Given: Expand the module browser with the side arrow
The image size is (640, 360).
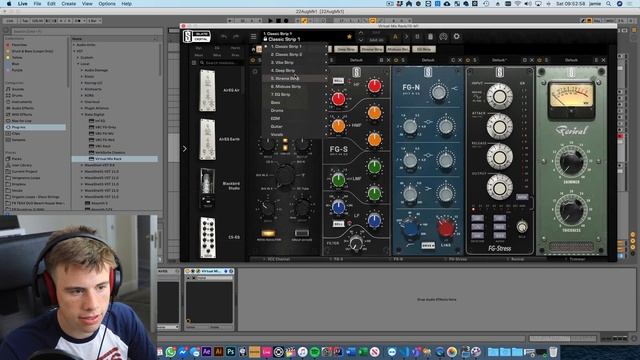Looking at the screenshot, I should click(x=184, y=149).
